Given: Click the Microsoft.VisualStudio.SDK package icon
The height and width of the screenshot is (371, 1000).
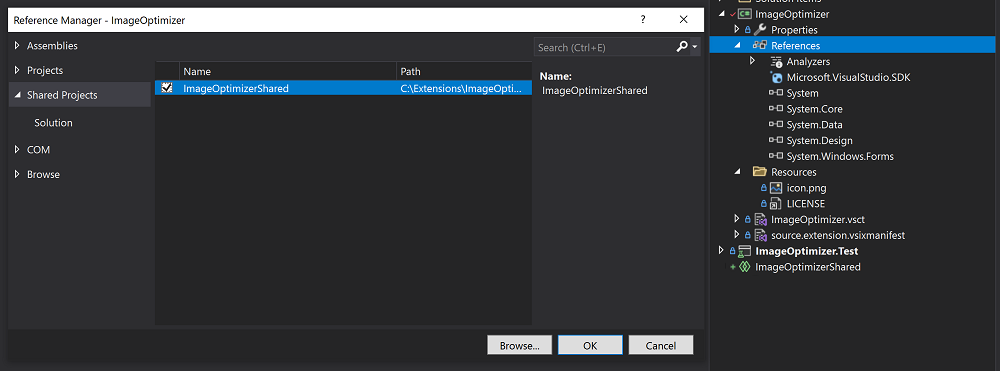Looking at the screenshot, I should pyautogui.click(x=776, y=78).
